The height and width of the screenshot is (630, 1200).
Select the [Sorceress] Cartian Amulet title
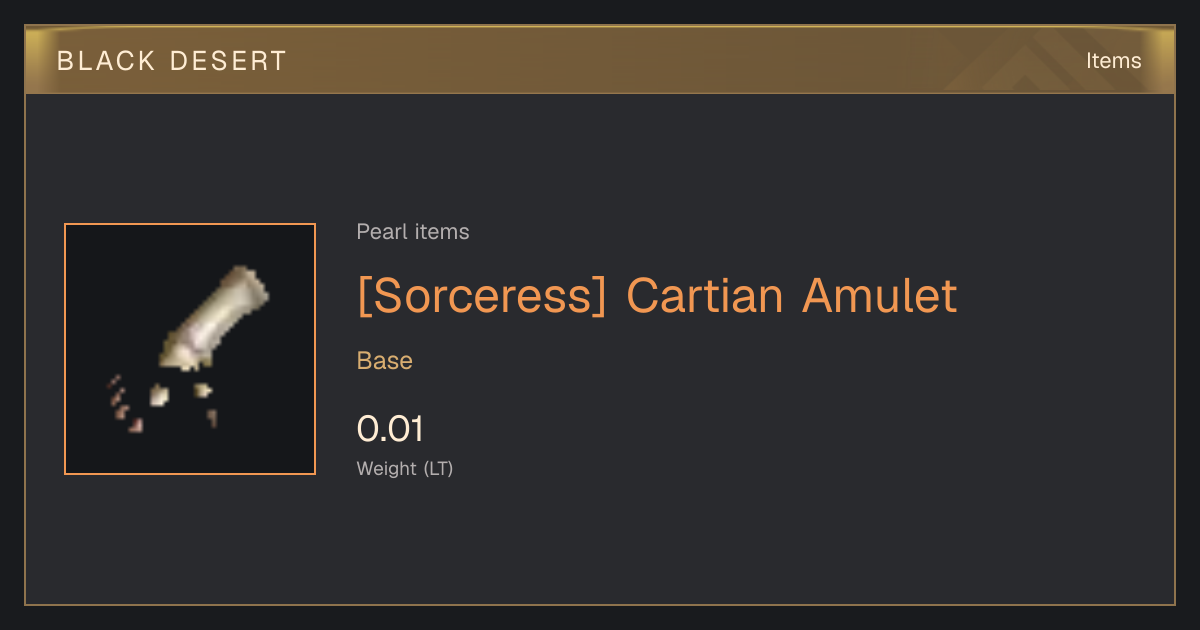pyautogui.click(x=657, y=296)
